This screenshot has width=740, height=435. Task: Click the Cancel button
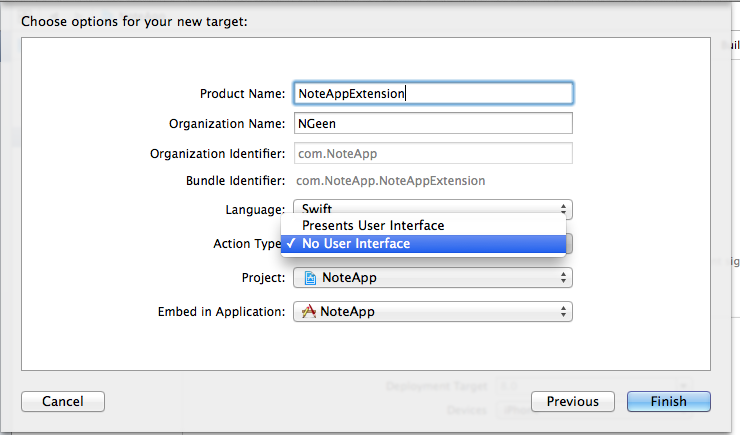pos(63,402)
